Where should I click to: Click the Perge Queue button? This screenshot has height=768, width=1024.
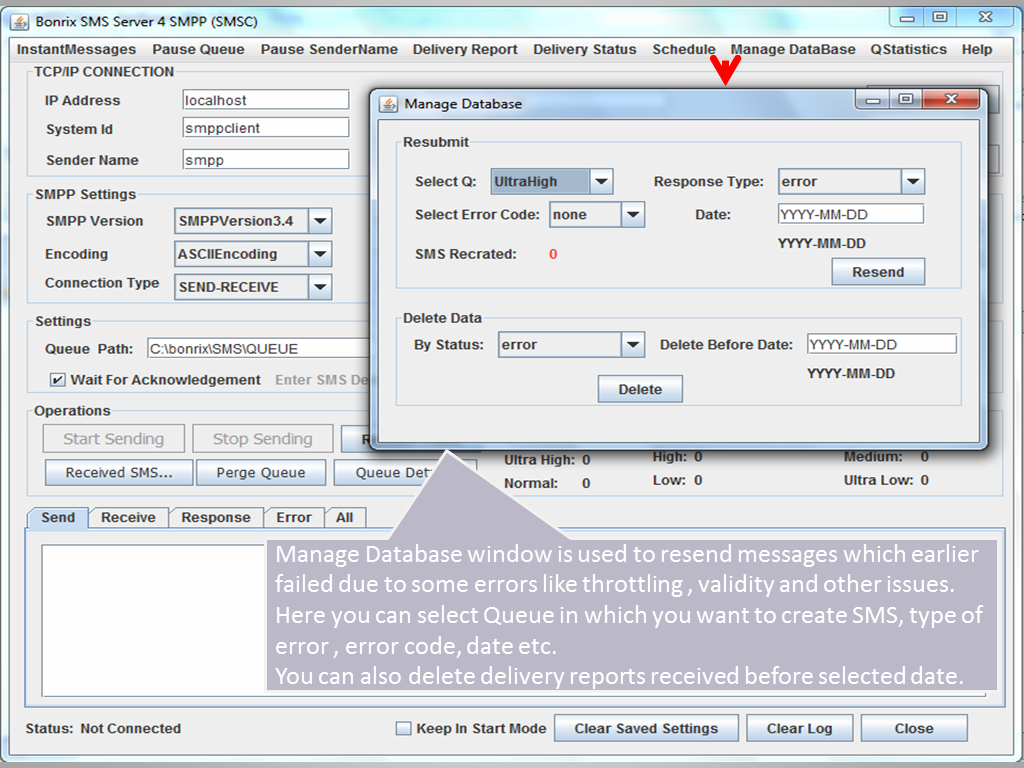[x=261, y=472]
